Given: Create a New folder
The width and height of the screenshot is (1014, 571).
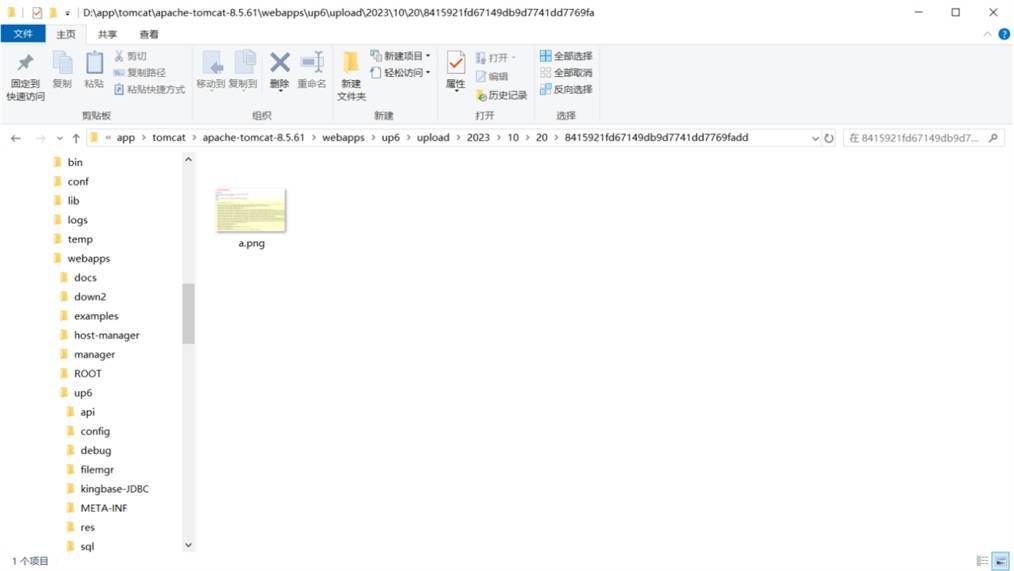Looking at the screenshot, I should tap(351, 76).
